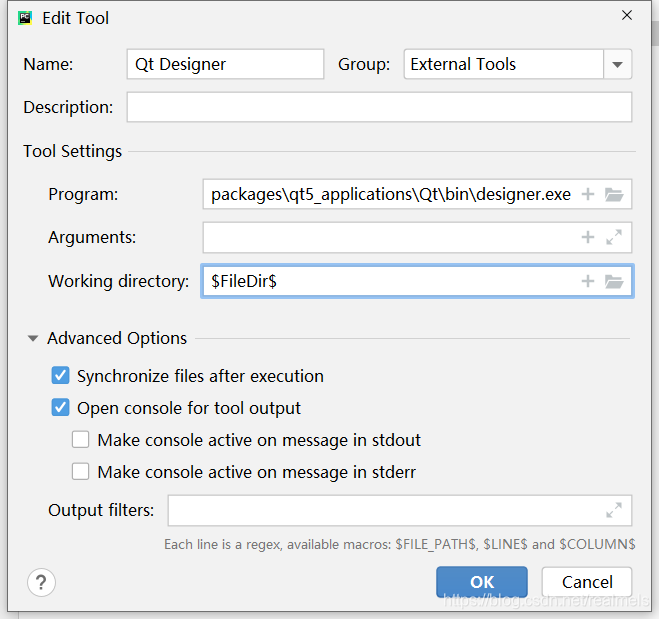Uncheck Synchronize files after execution

click(x=61, y=376)
